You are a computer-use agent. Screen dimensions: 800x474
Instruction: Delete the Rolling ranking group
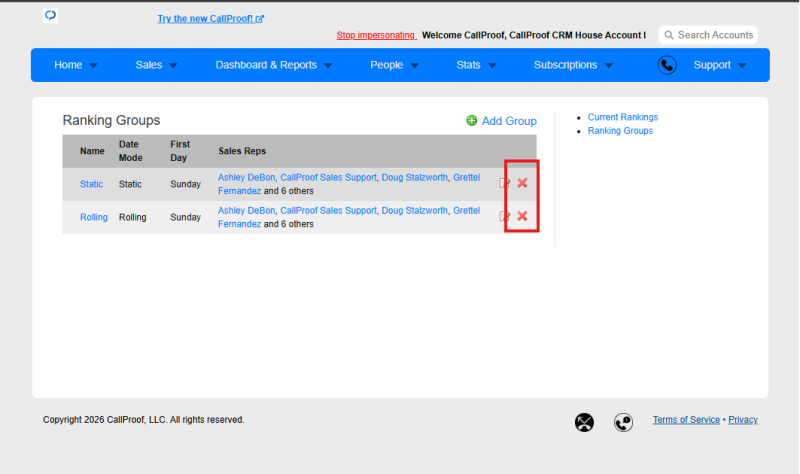click(x=522, y=216)
